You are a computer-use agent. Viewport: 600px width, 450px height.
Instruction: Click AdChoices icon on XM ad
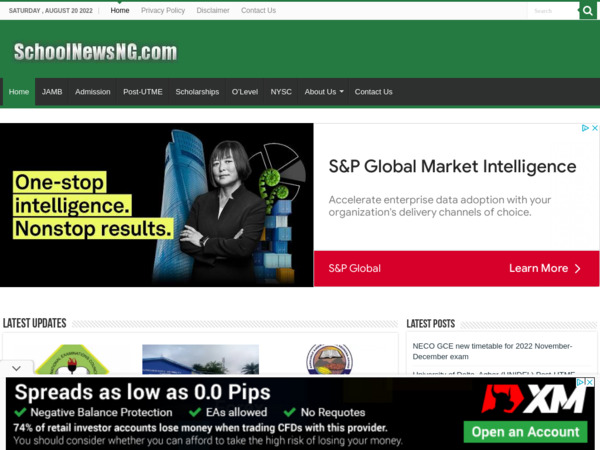click(x=580, y=382)
